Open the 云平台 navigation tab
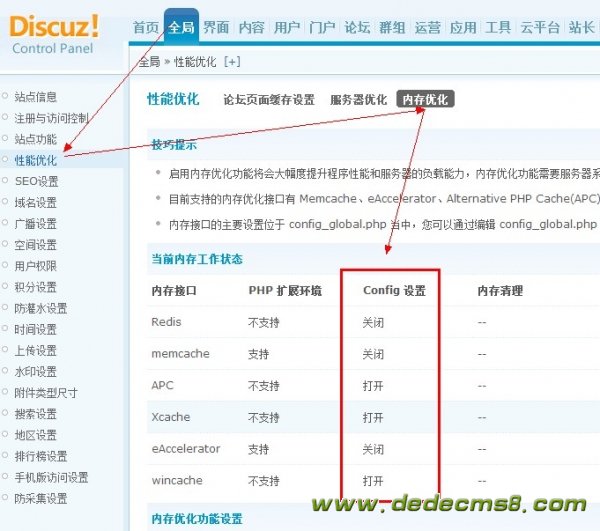The width and height of the screenshot is (600, 531). [x=540, y=28]
